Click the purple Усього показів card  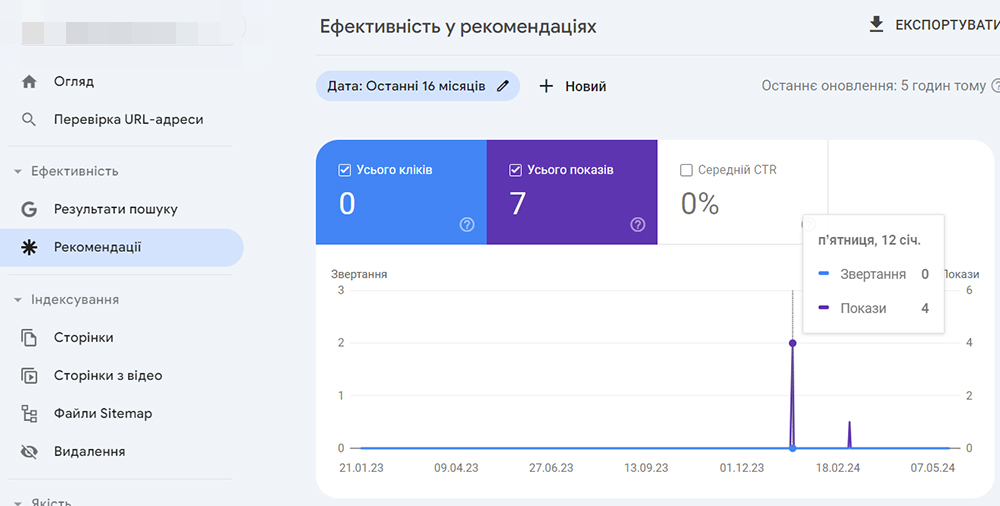572,192
